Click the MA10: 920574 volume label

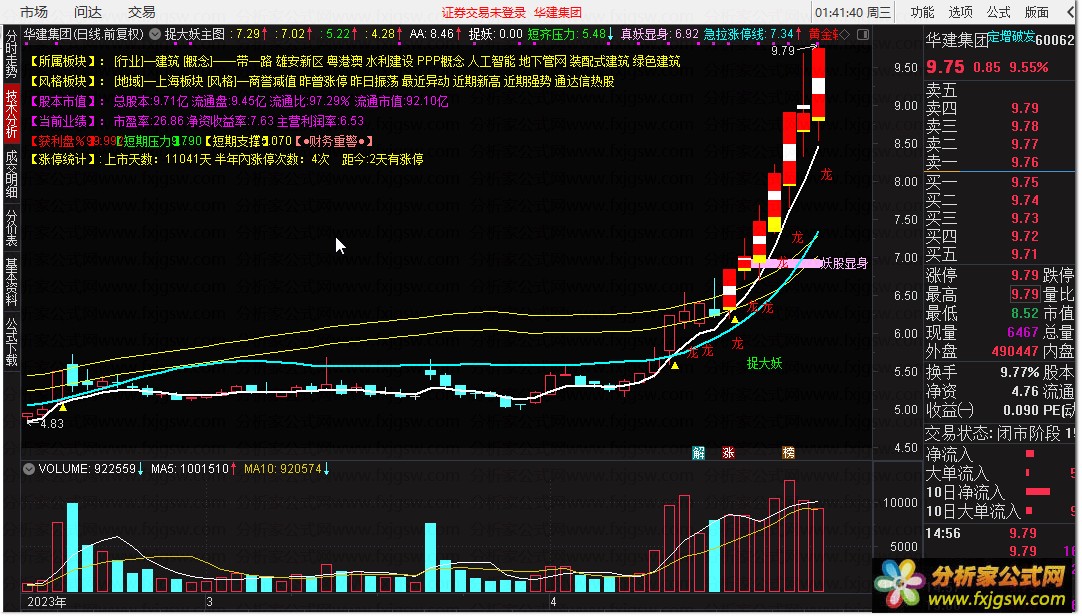pyautogui.click(x=286, y=469)
